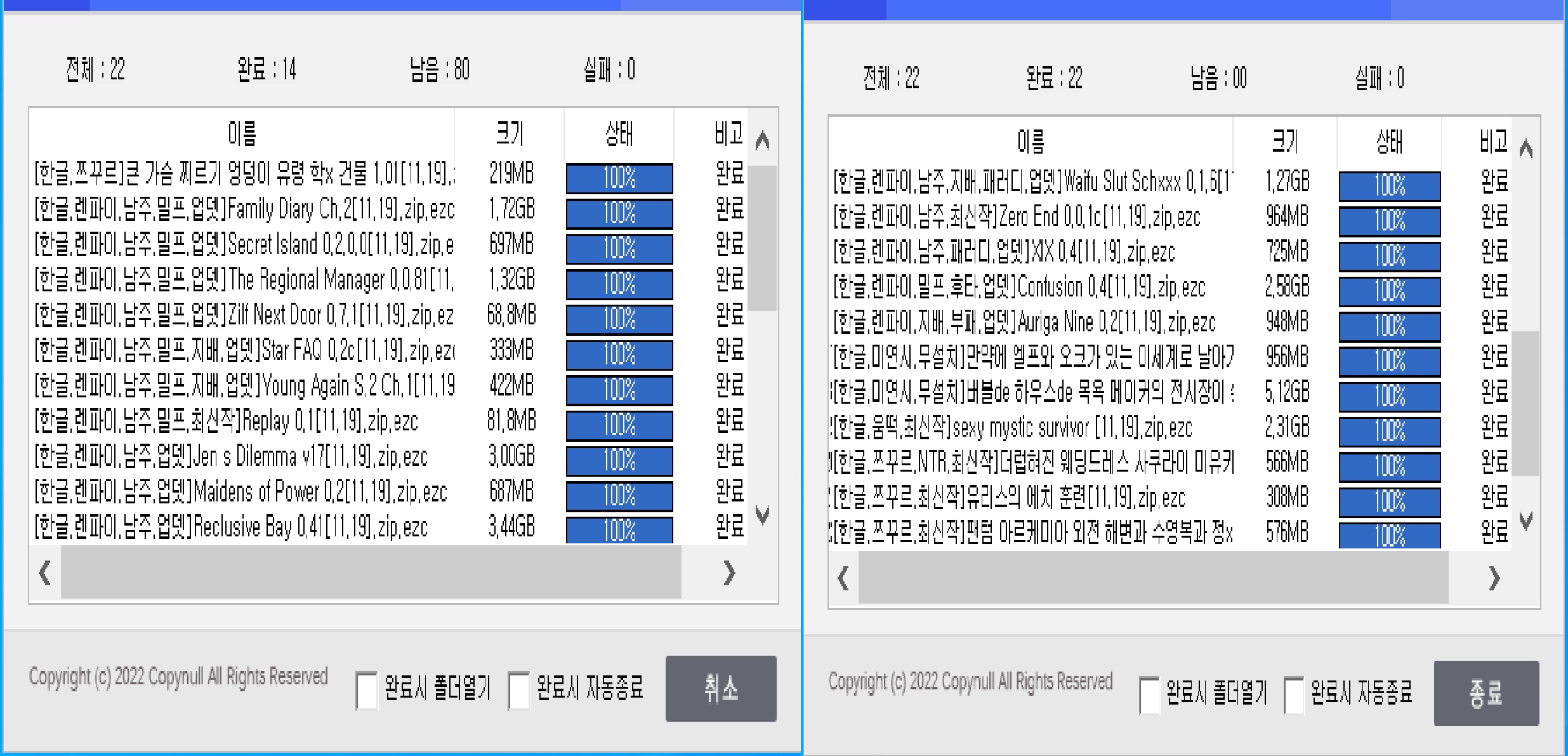Click progress bar for Family Diary Ch.2
The height and width of the screenshot is (756, 1568).
click(619, 213)
